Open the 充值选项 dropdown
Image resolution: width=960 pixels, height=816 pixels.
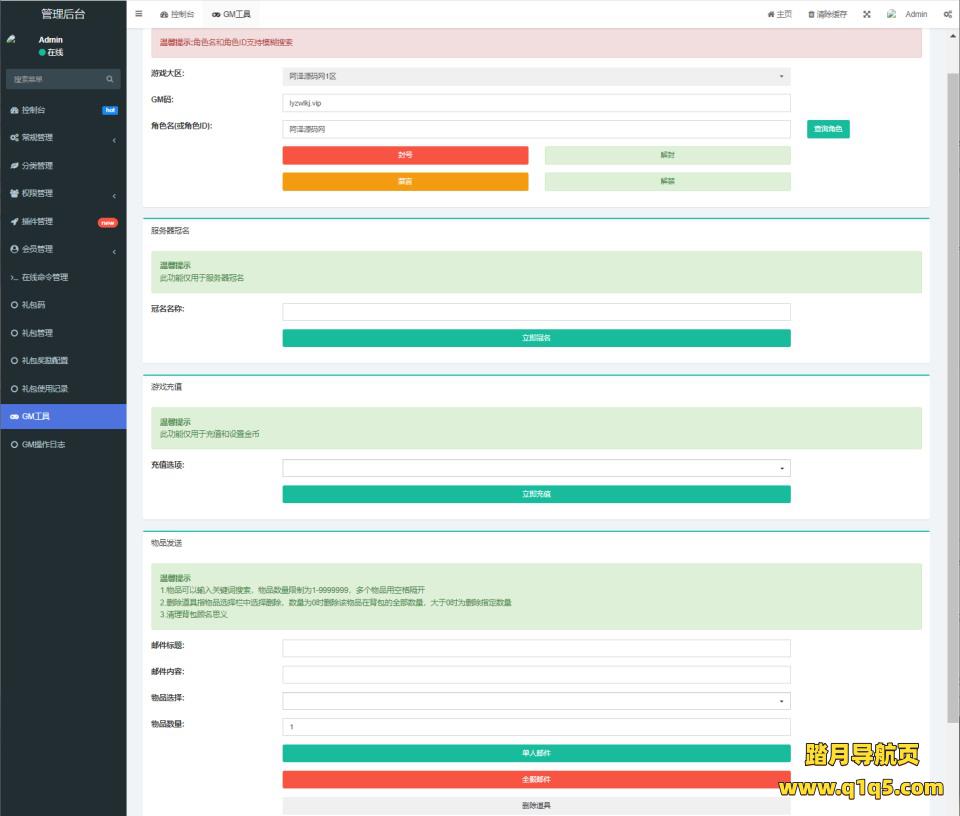click(536, 468)
